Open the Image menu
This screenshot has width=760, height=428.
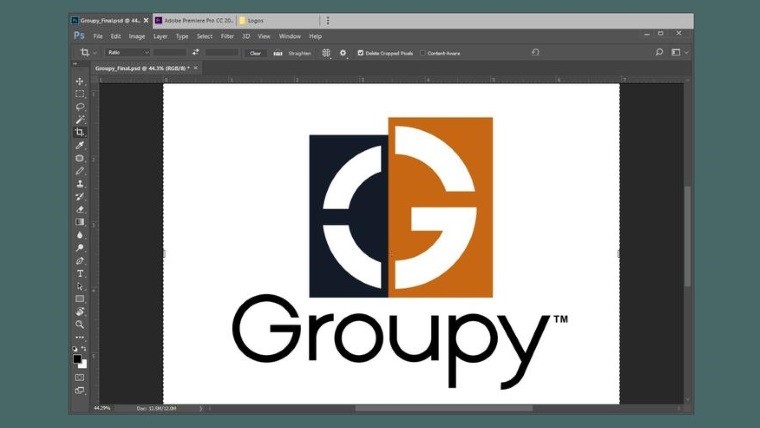(x=137, y=36)
